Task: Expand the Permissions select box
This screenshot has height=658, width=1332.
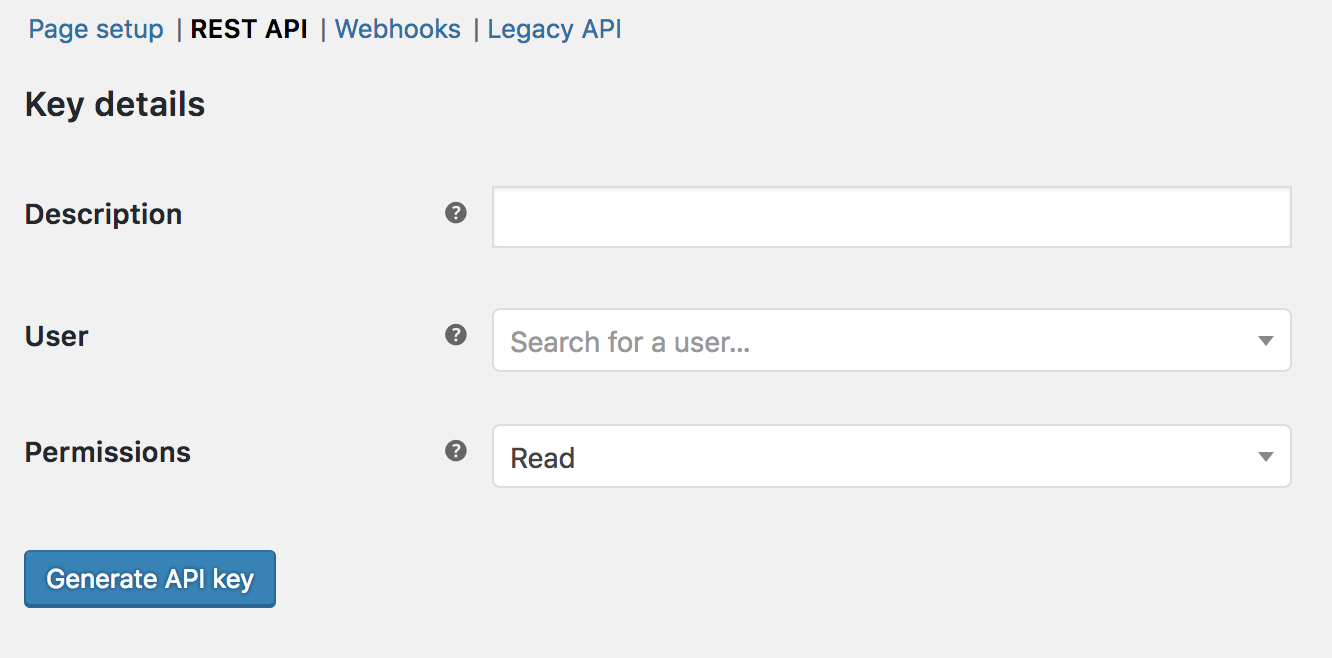Action: click(891, 457)
